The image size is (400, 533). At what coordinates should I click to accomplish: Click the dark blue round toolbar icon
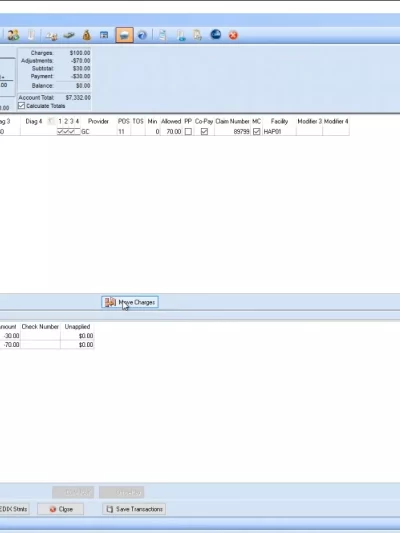[x=216, y=35]
